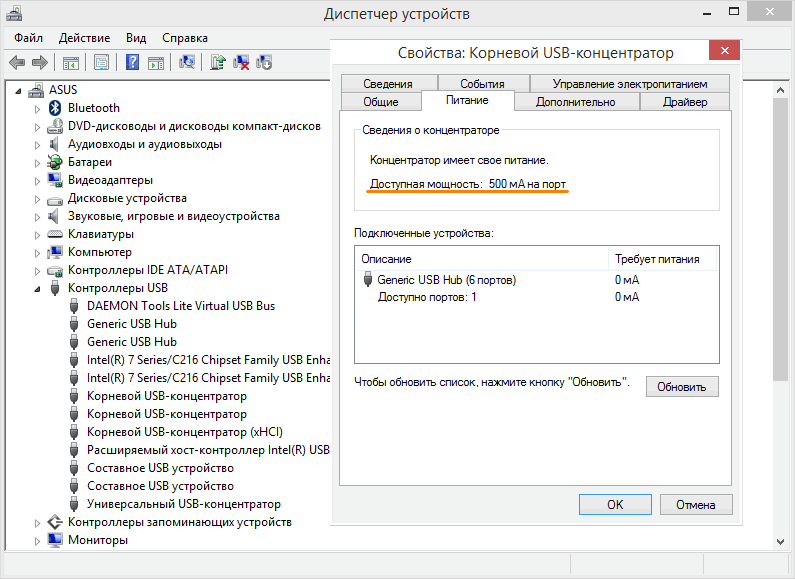This screenshot has height=579, width=795.
Task: Select Контроллеры запоминающих устройств icon
Action: 55,522
